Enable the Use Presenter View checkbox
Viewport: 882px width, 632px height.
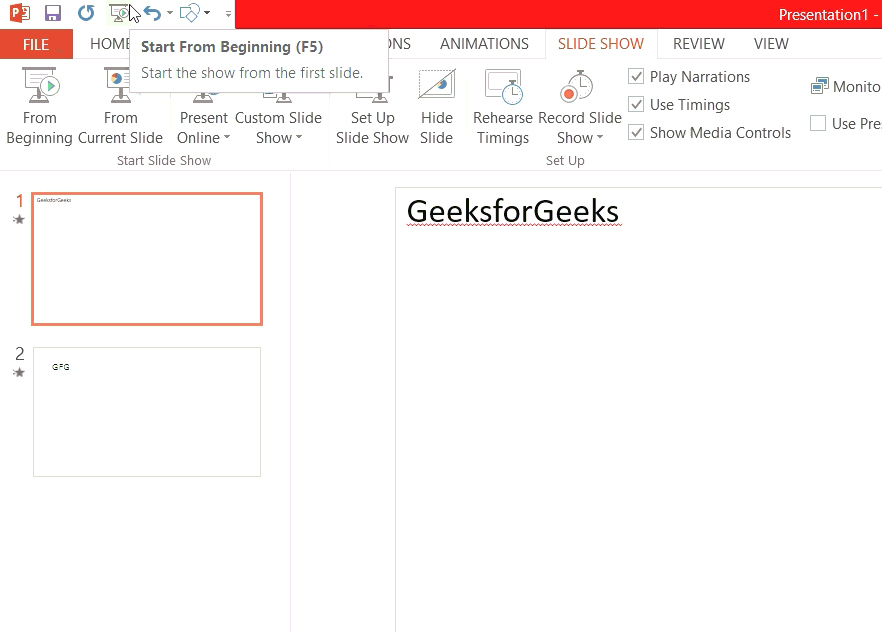pos(818,123)
